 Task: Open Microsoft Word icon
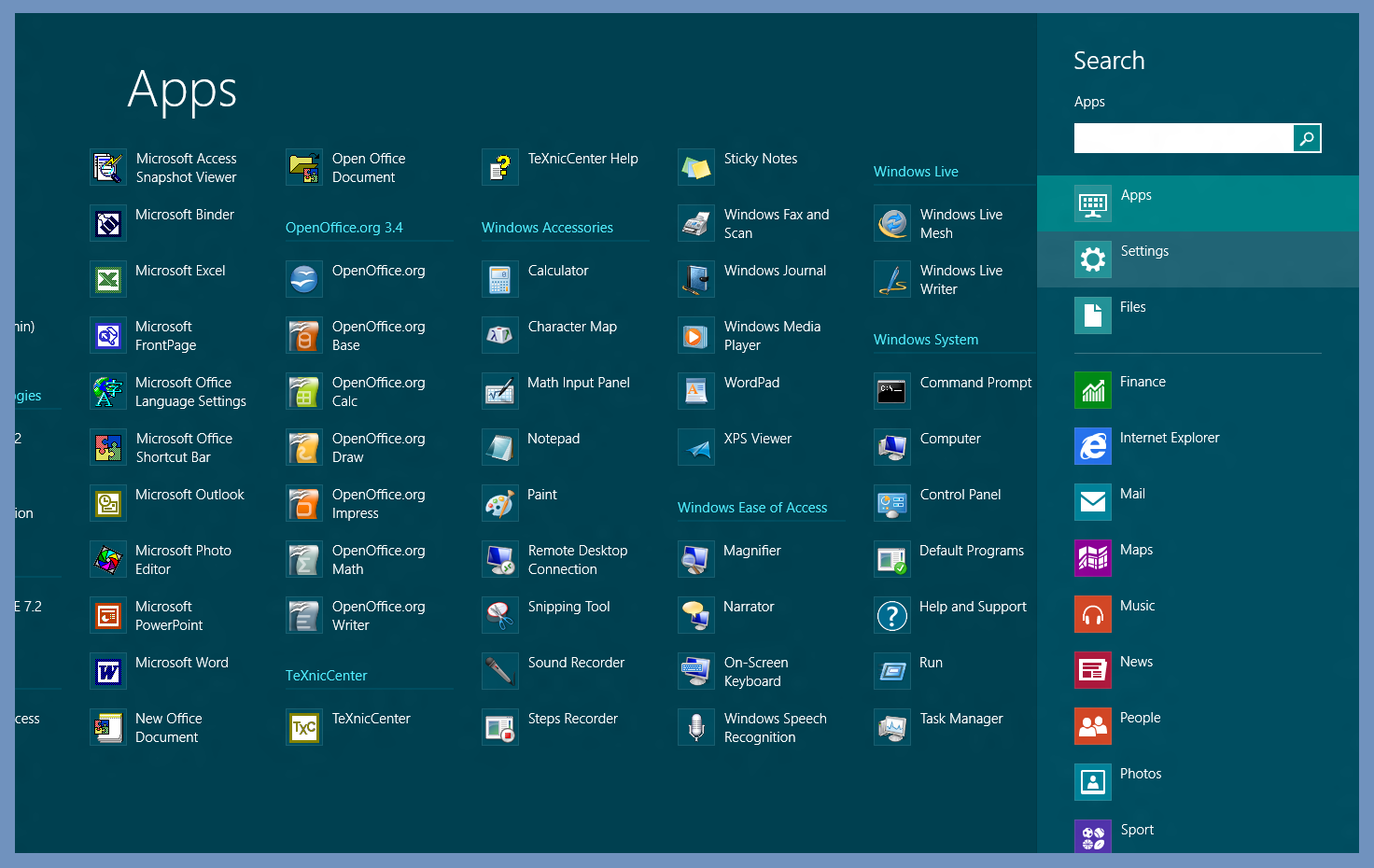pos(108,672)
